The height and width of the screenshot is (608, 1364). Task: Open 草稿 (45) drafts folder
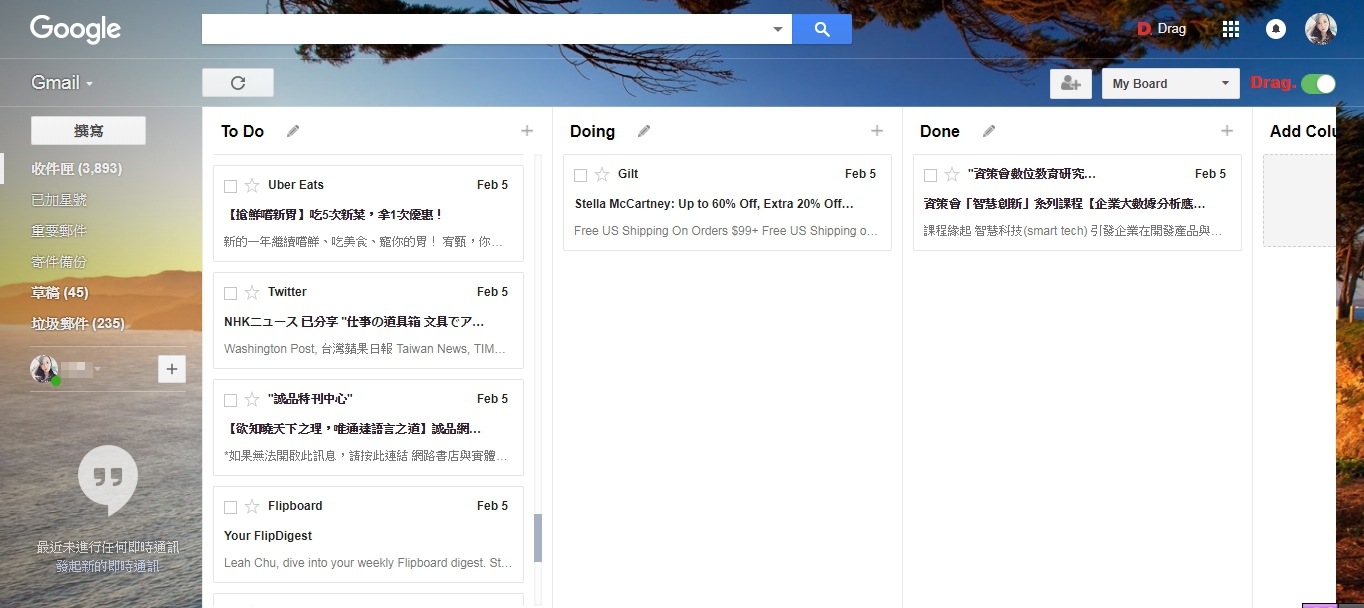(60, 293)
